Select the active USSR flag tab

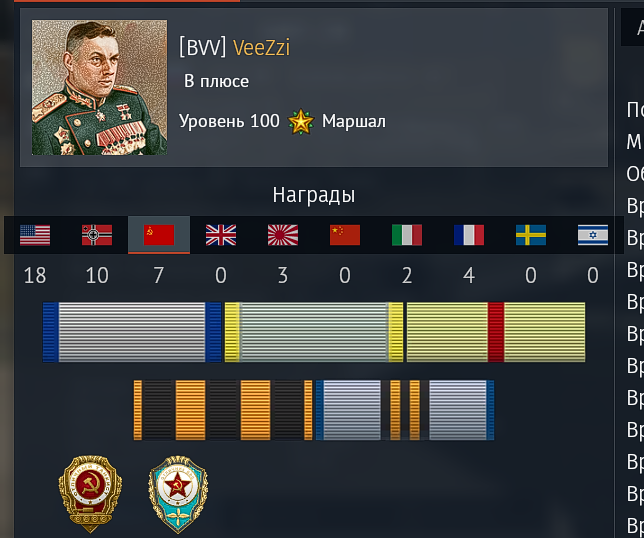click(159, 235)
